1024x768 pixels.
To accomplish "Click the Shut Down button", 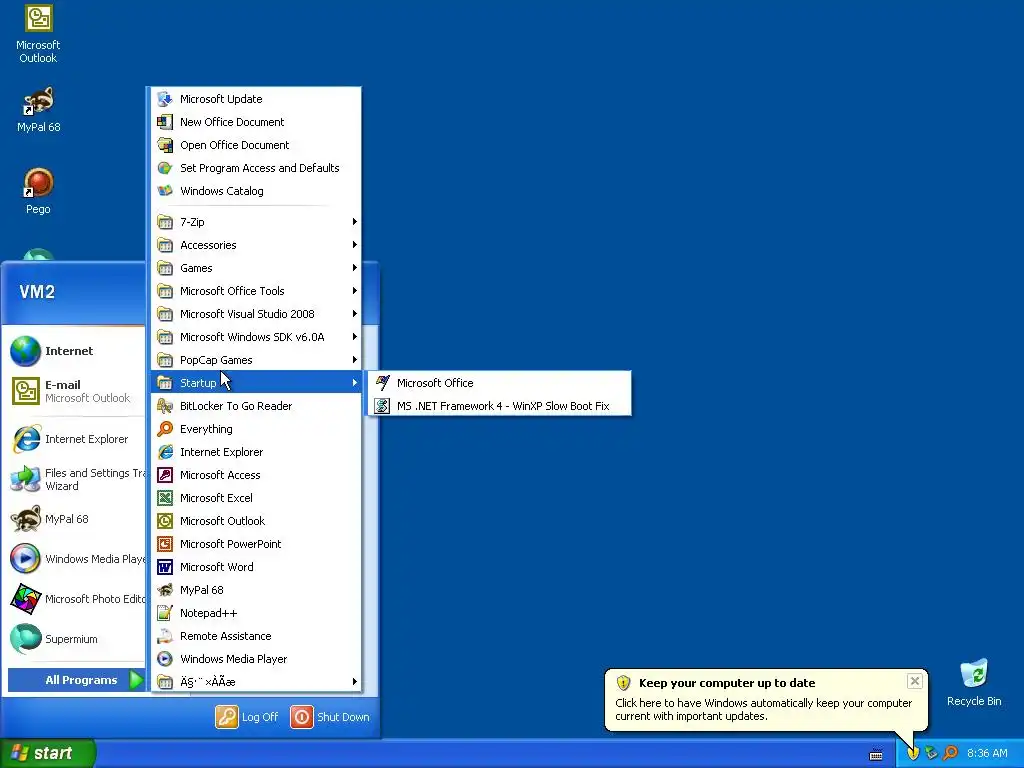I will pos(330,717).
